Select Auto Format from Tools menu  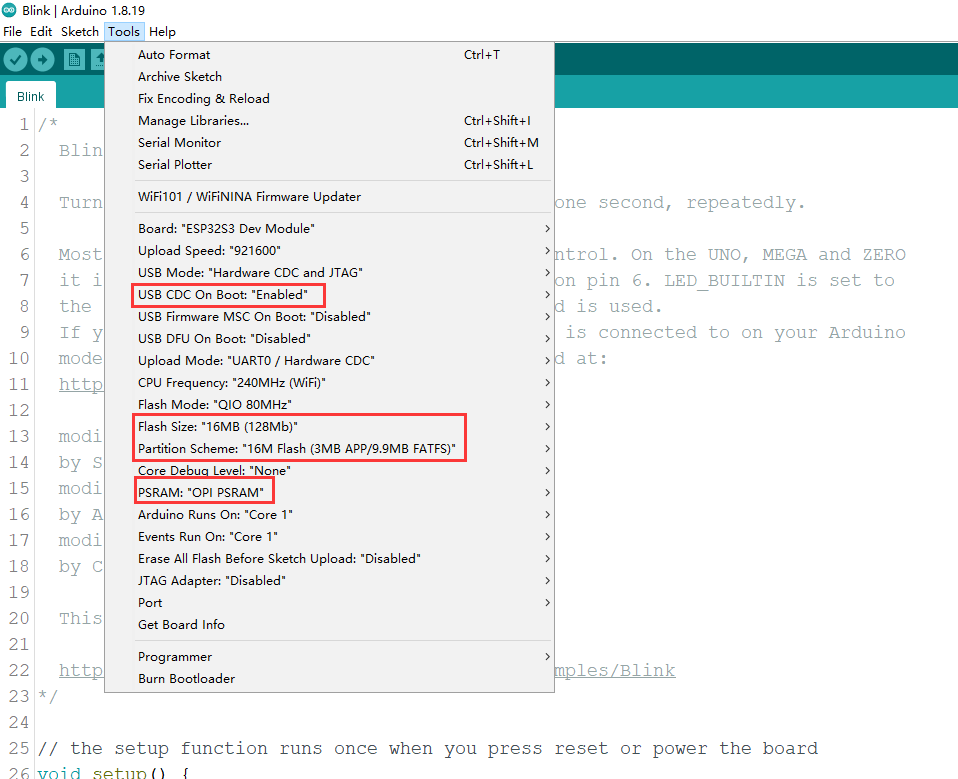pos(174,55)
